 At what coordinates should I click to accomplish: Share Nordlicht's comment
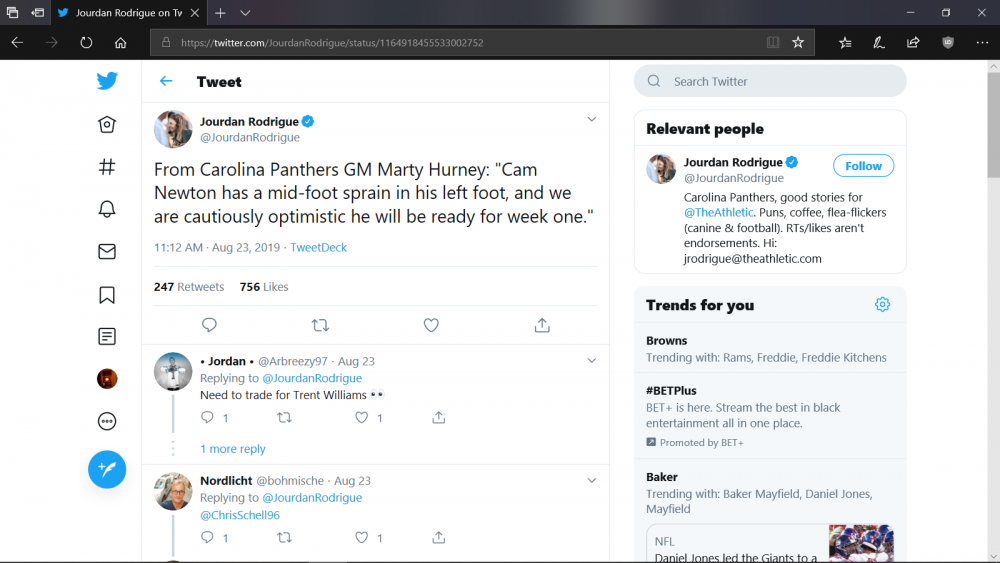point(439,537)
